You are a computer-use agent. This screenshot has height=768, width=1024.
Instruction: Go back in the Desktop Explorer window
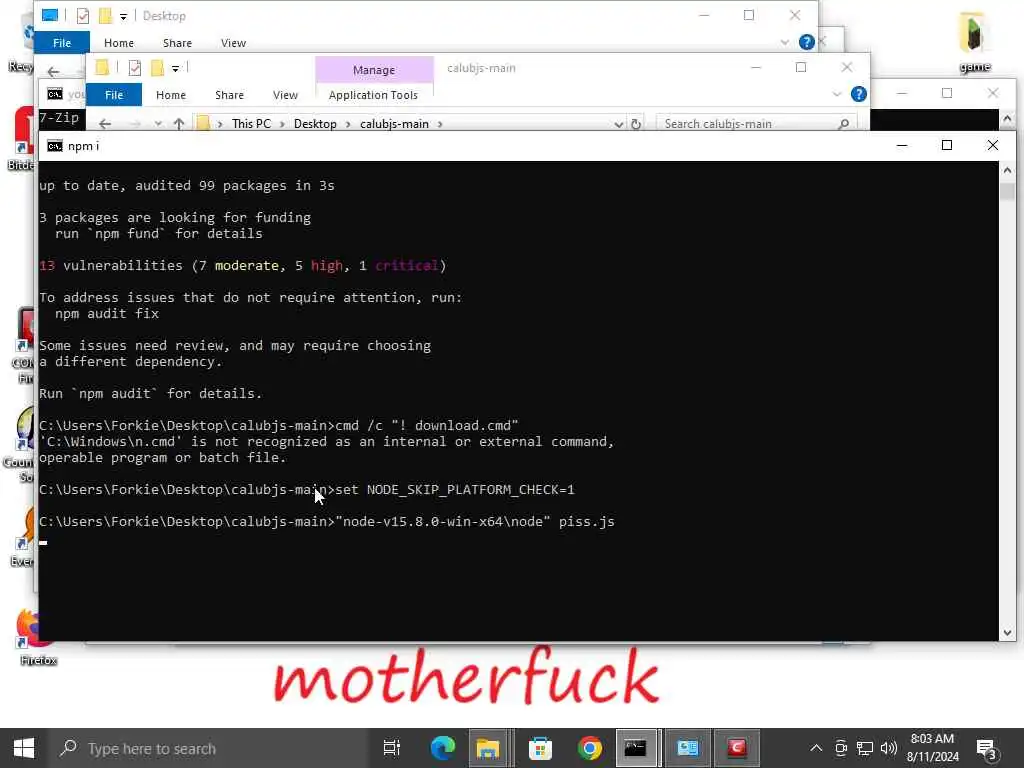tap(53, 71)
